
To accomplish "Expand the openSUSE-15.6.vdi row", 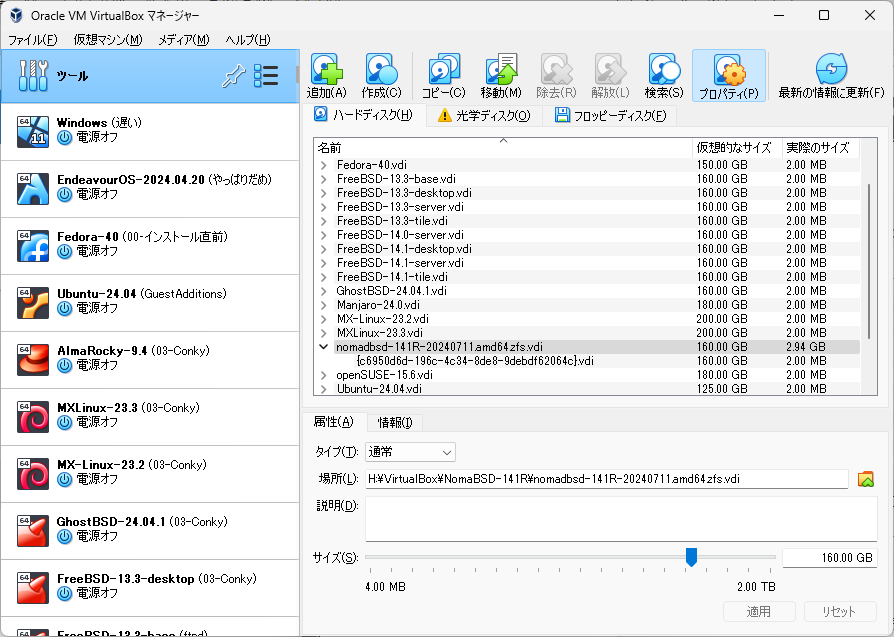I will (x=324, y=375).
